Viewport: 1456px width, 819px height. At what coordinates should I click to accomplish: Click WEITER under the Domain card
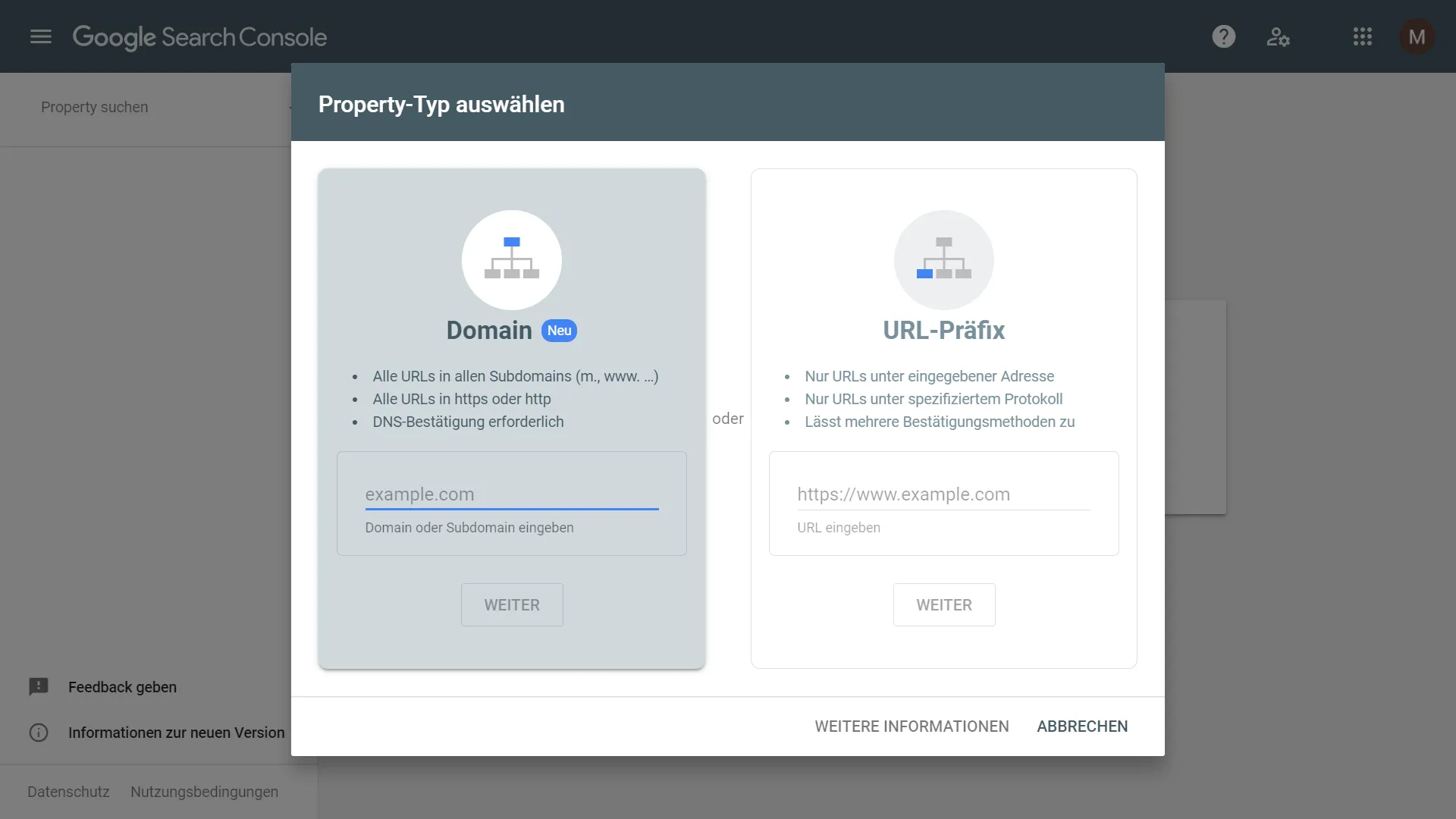(x=512, y=605)
